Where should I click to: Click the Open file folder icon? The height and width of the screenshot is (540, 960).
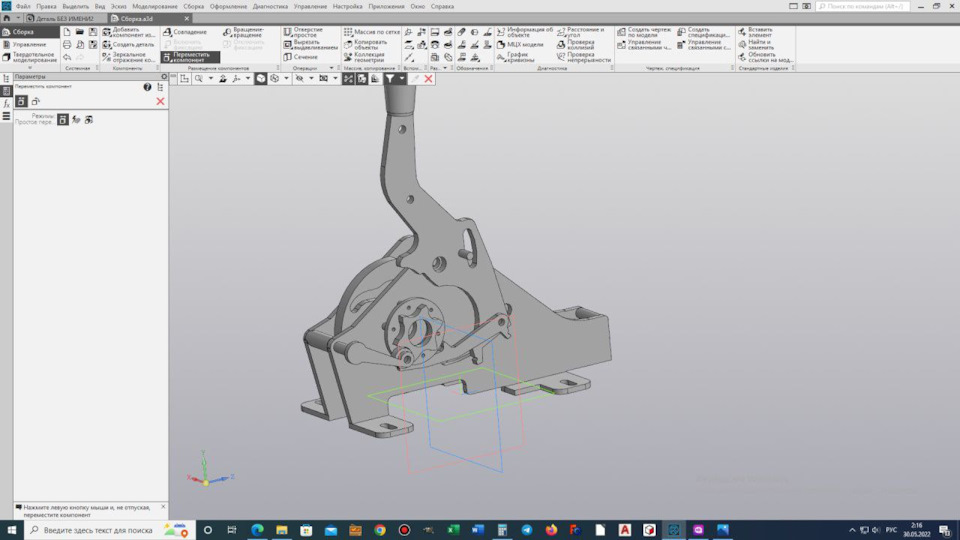click(x=80, y=32)
